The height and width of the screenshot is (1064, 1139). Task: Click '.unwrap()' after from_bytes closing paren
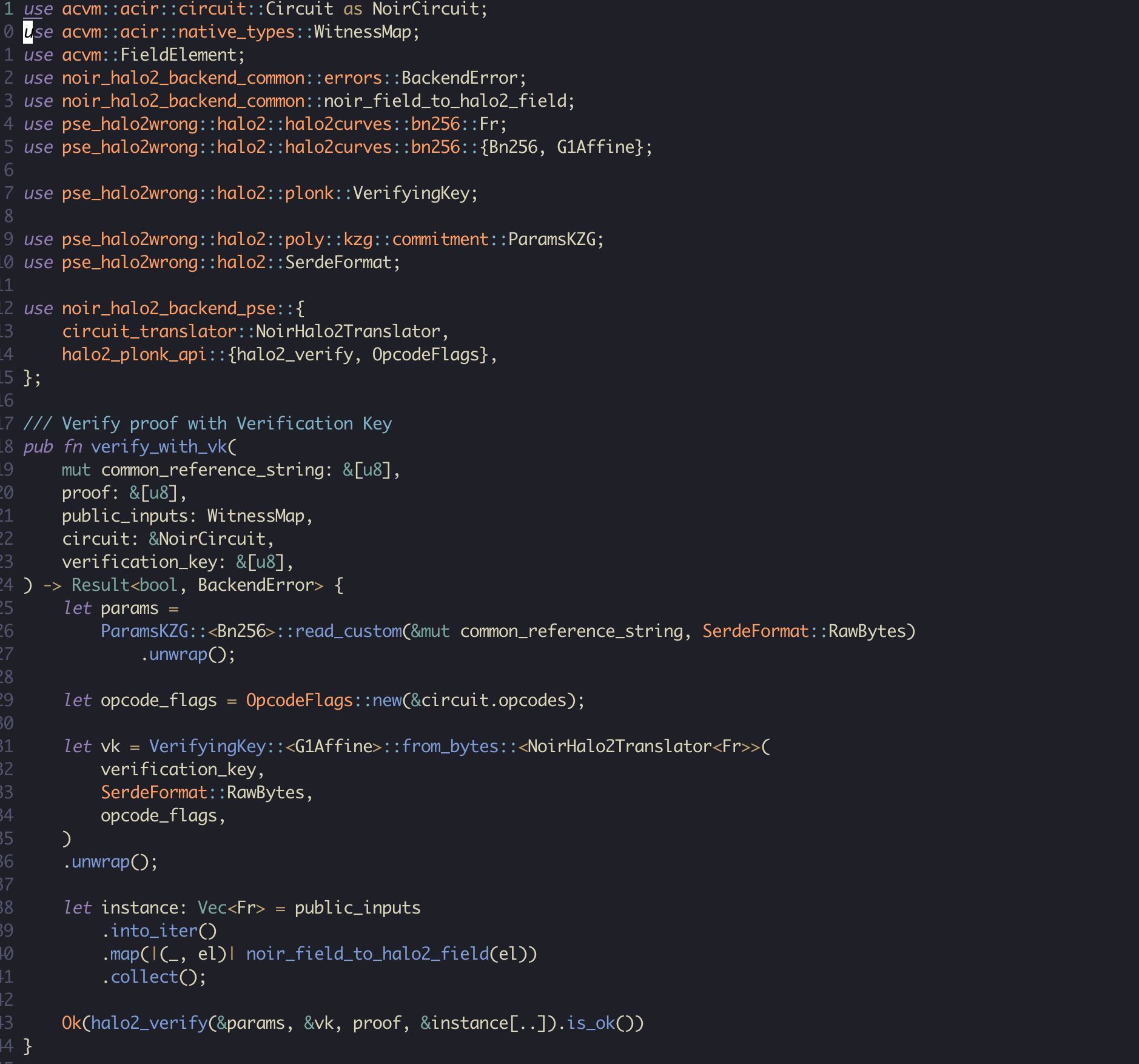pyautogui.click(x=106, y=861)
